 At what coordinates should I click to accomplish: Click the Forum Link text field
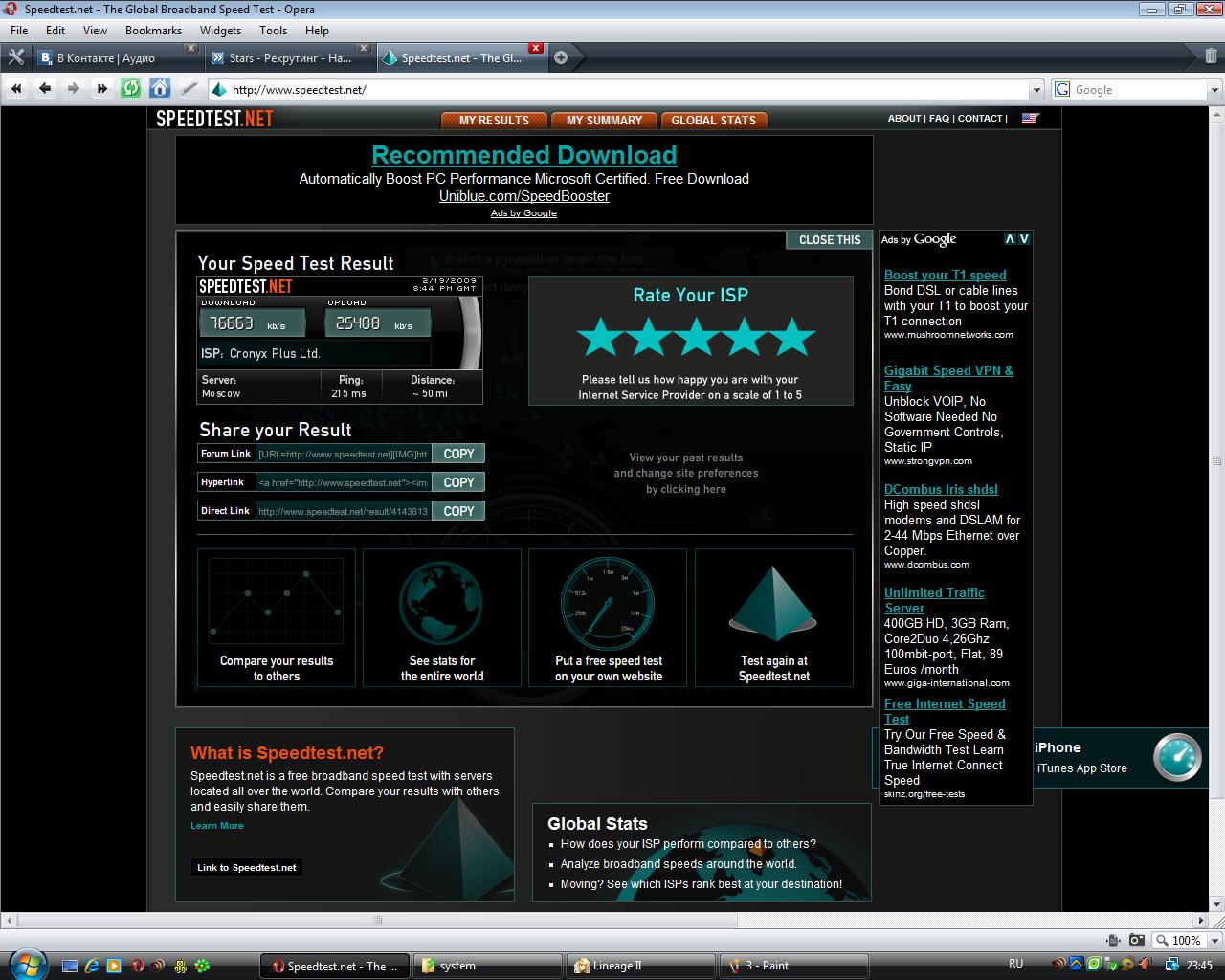[343, 454]
